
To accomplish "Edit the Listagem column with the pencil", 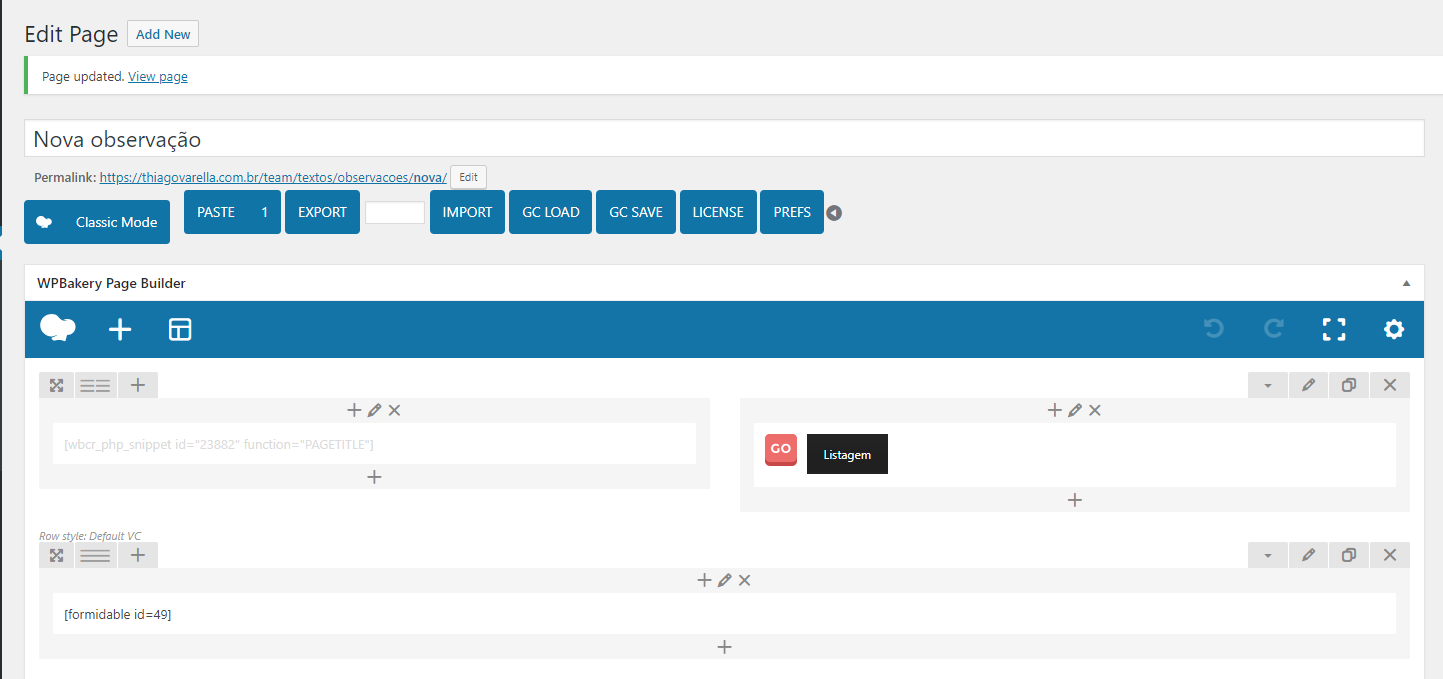I will tap(1075, 410).
